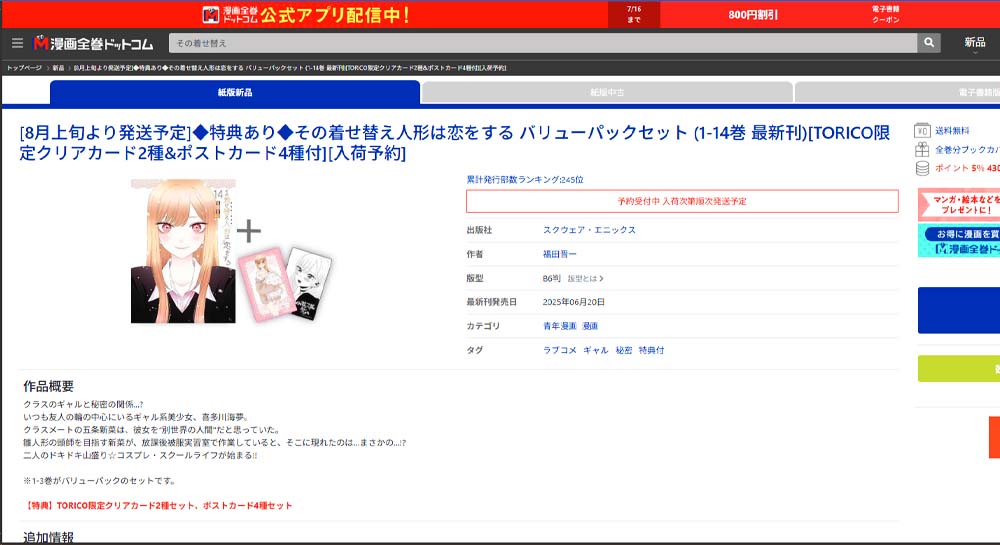Click the book cover gift icon
Viewport: 1000px width, 545px height.
922,150
